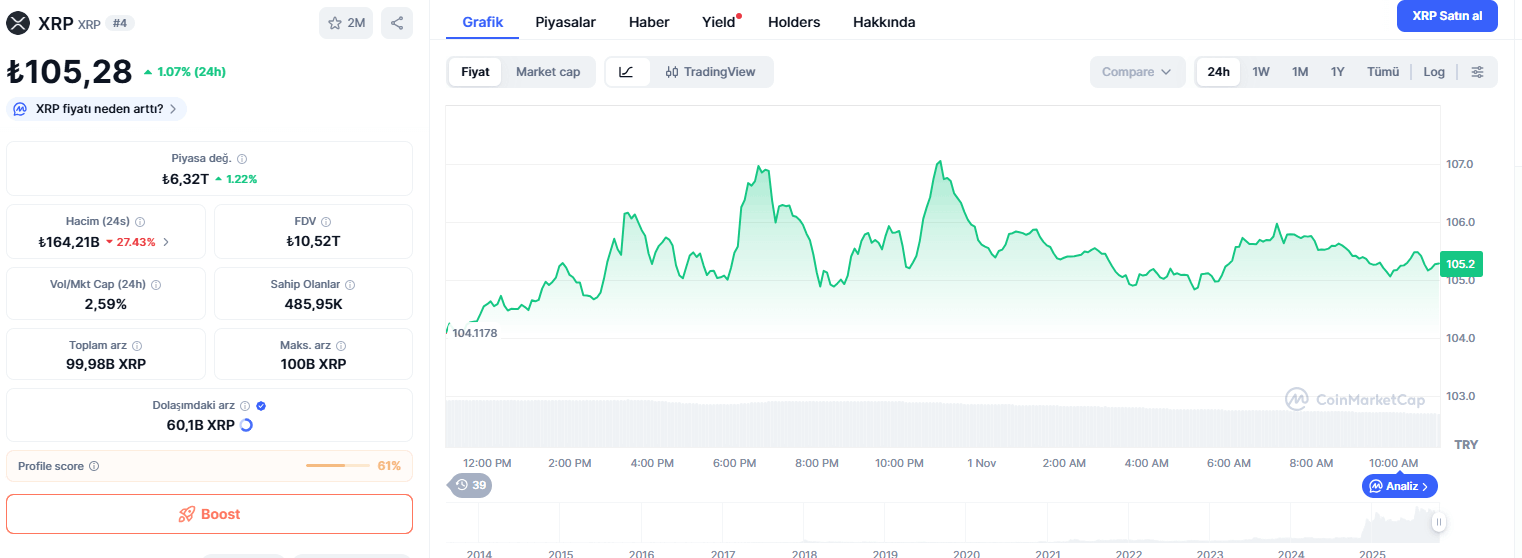
Task: Click the pause handle on range navigator
Action: (1438, 521)
